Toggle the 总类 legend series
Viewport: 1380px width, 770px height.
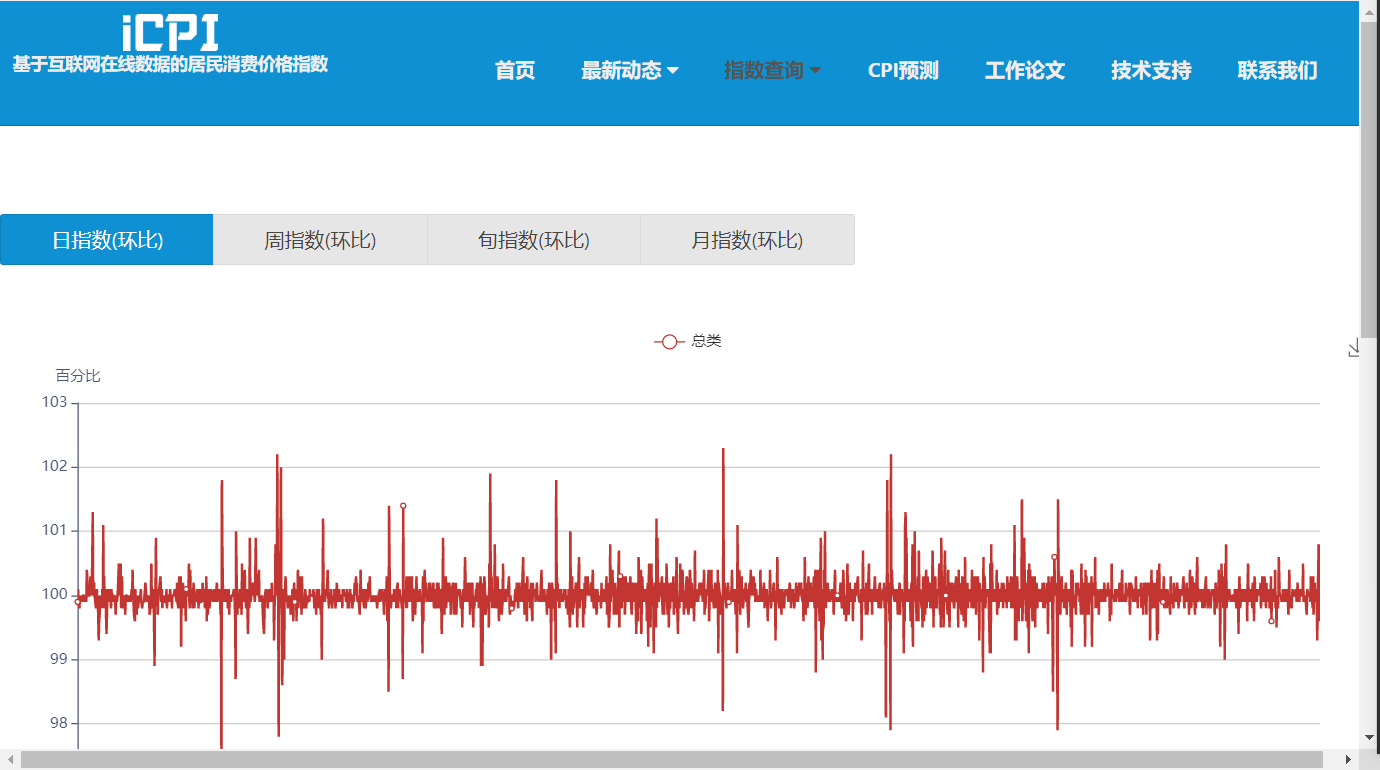[688, 341]
